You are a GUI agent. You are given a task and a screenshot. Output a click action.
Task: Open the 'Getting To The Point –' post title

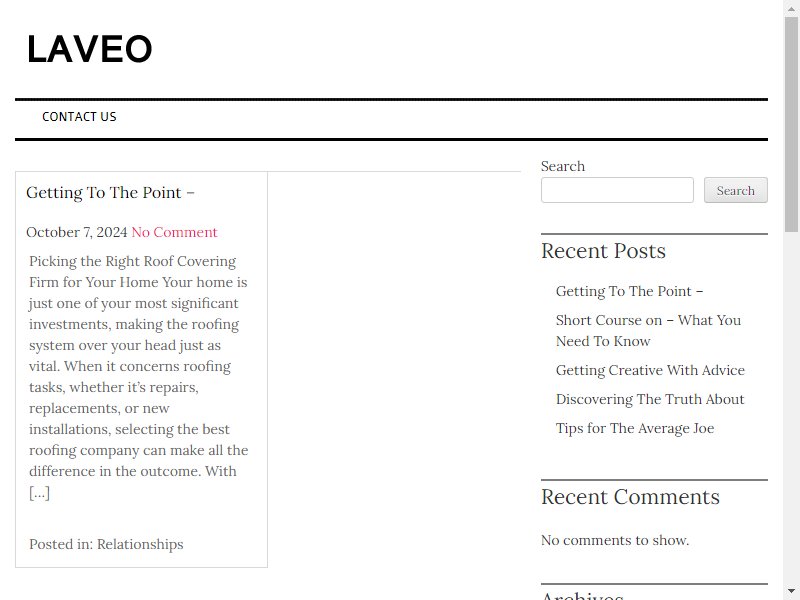pos(110,193)
